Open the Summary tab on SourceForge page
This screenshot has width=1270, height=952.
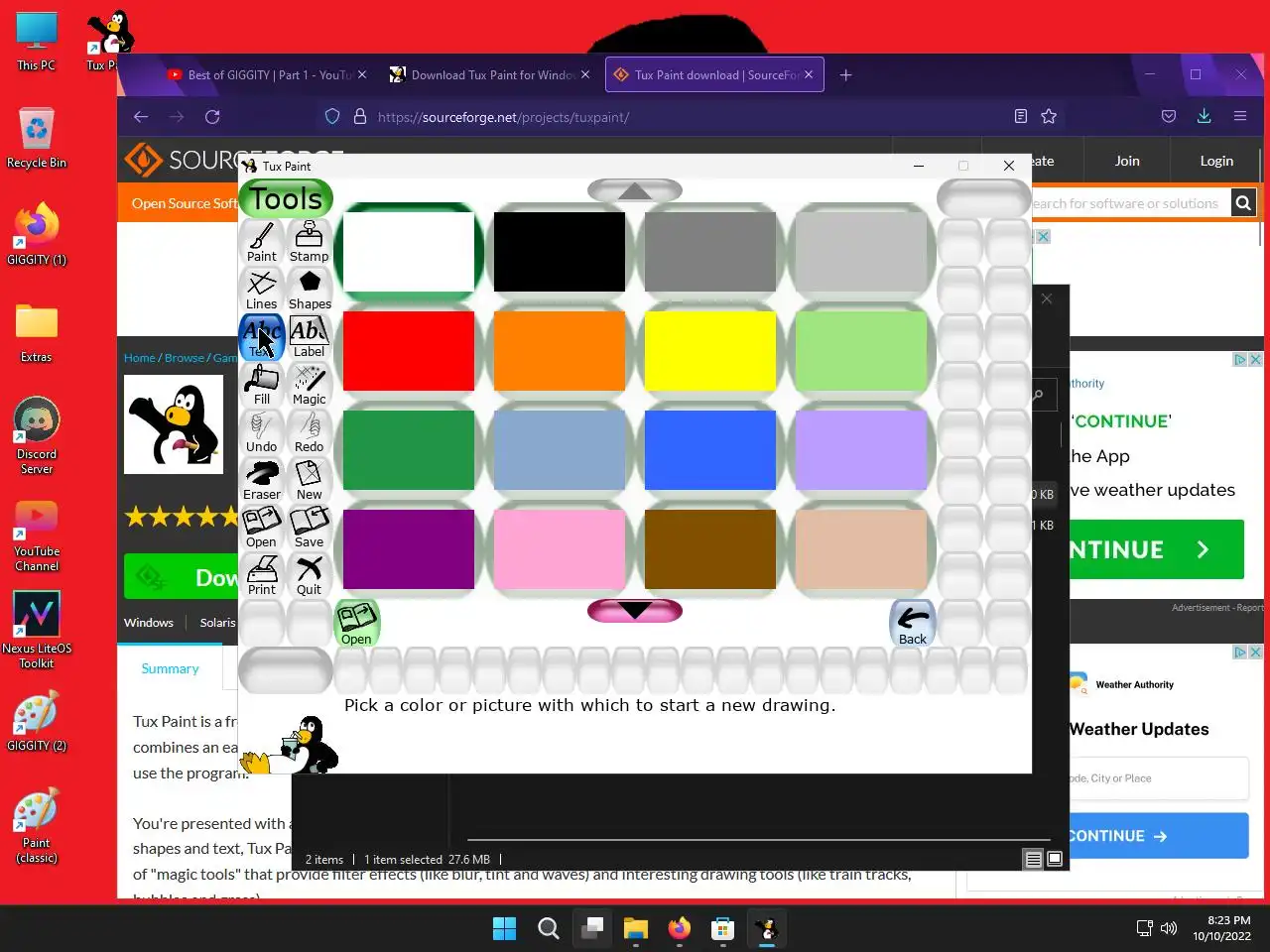coord(170,668)
